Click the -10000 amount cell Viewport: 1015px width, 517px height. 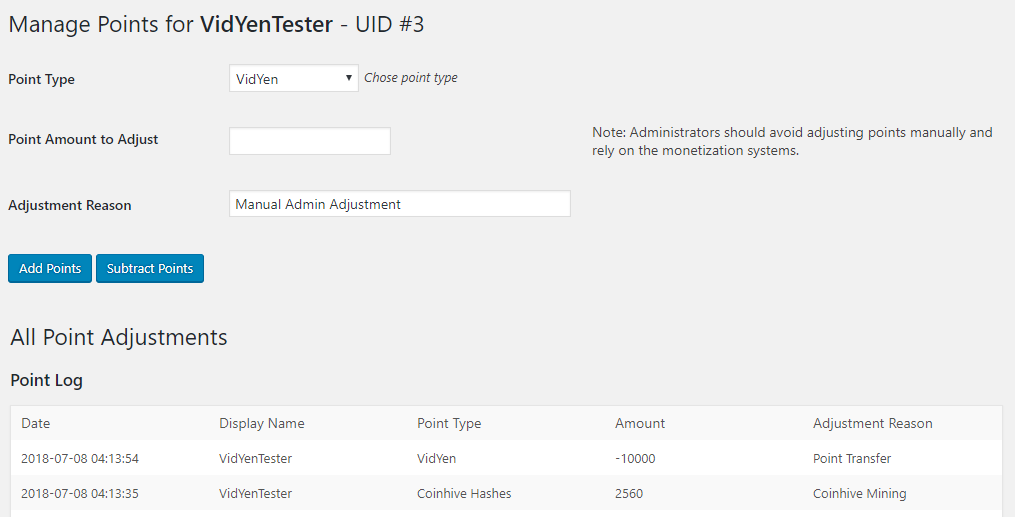click(635, 458)
